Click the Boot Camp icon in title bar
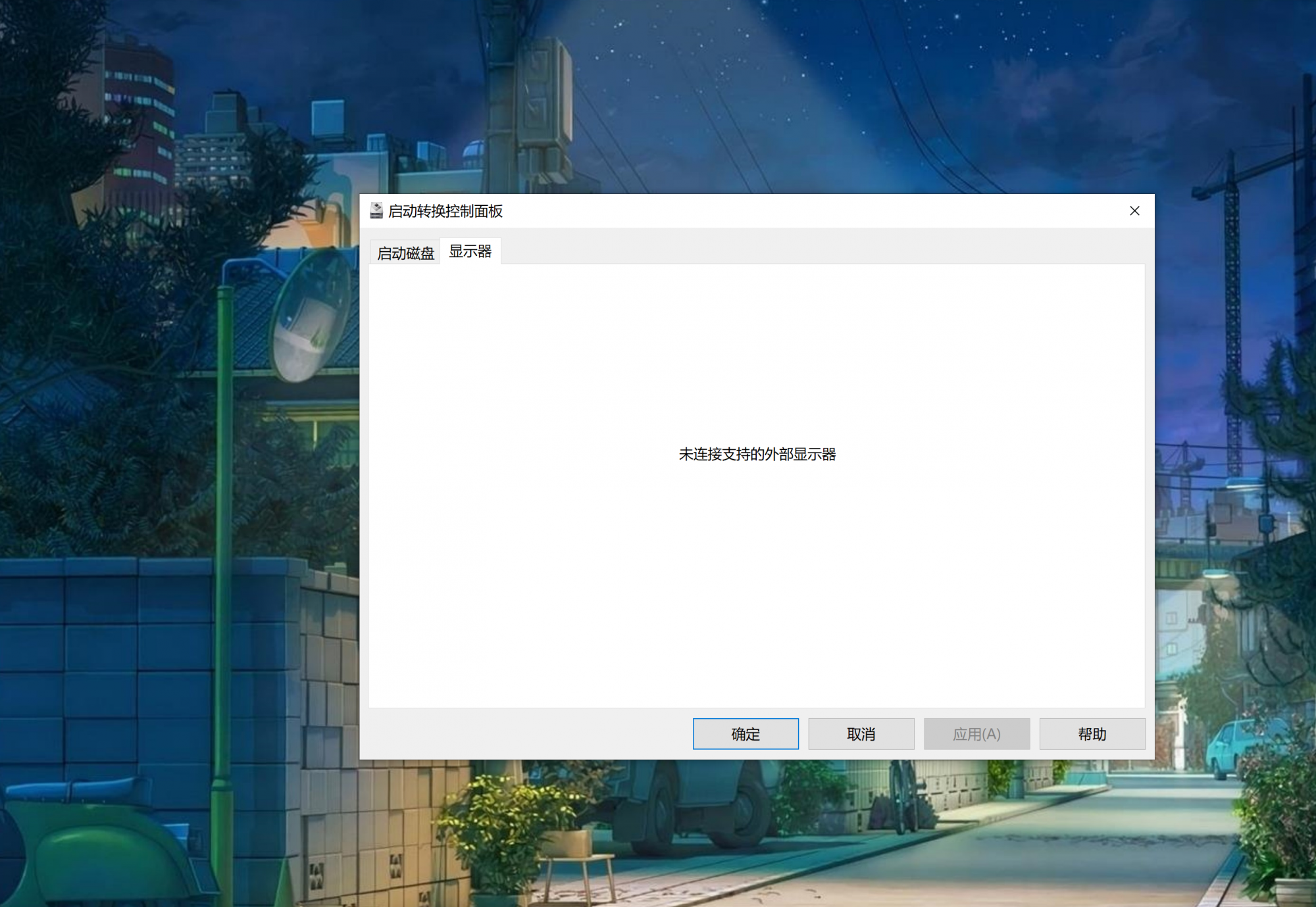 [x=376, y=210]
